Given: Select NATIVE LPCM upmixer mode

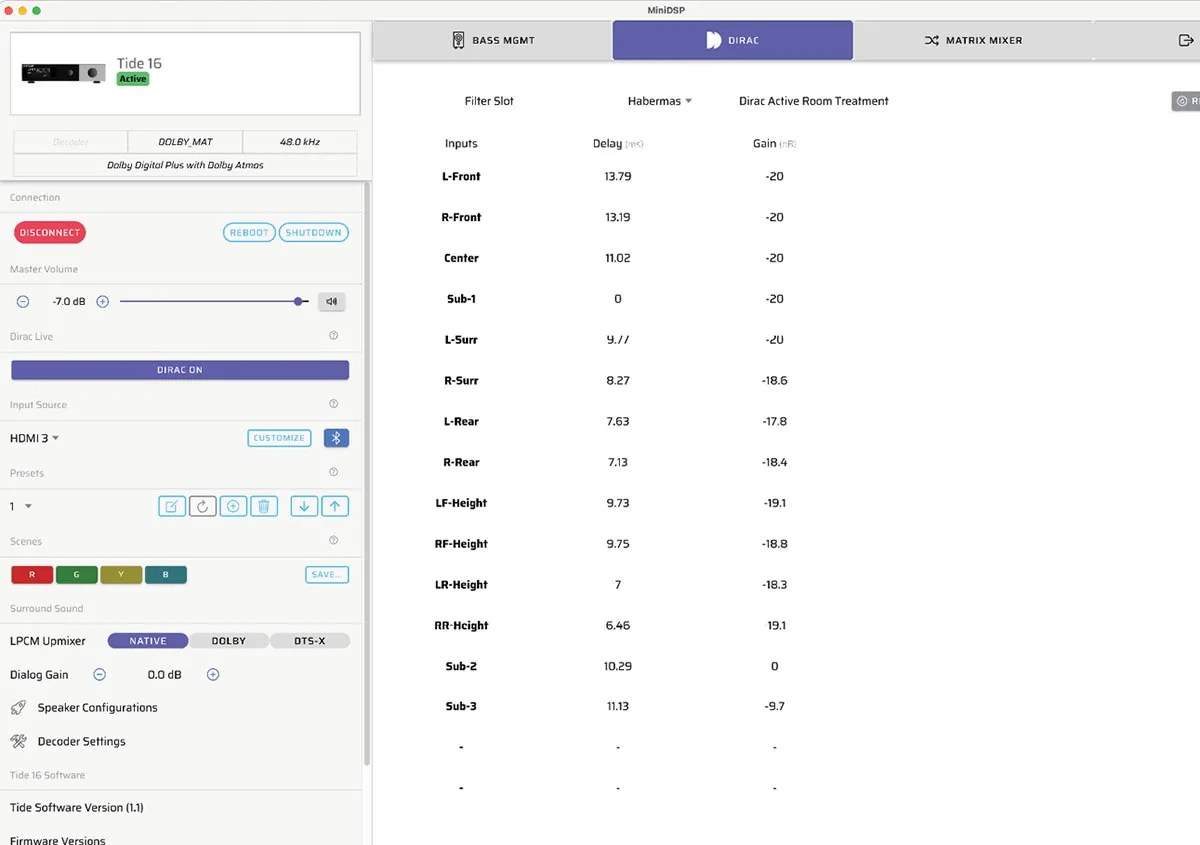Looking at the screenshot, I should (148, 641).
